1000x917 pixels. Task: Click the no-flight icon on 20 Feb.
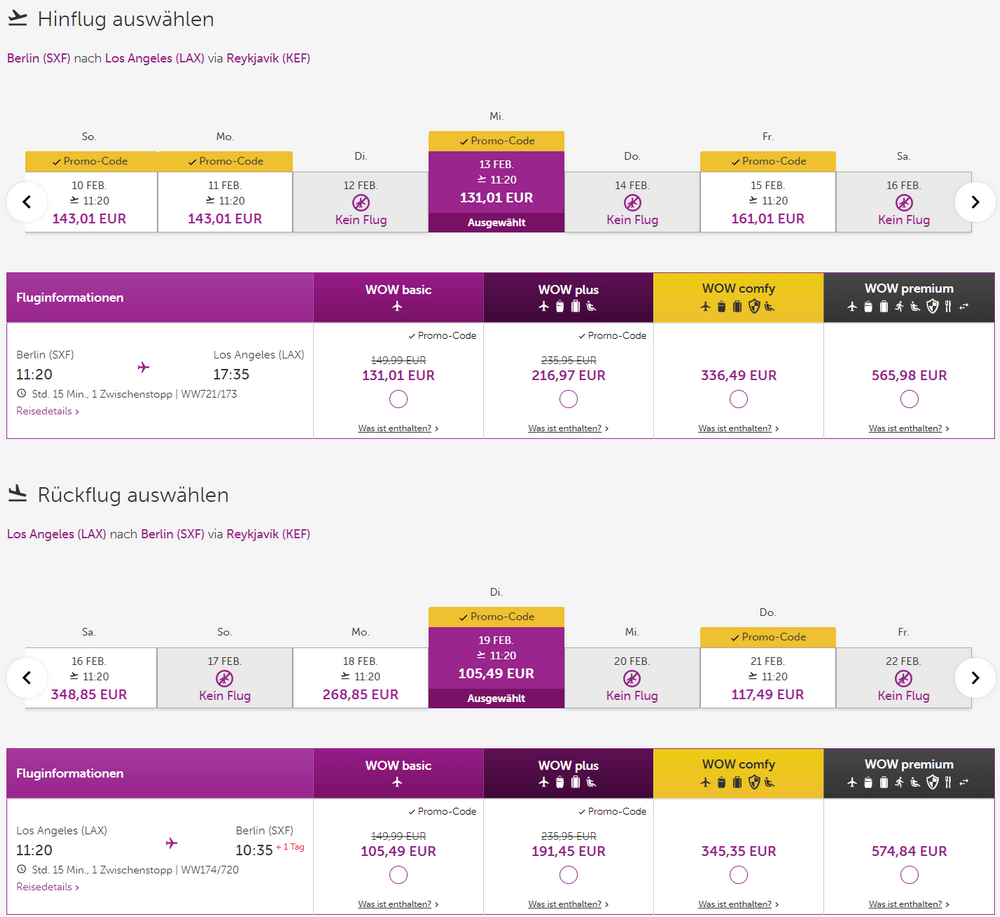coord(632,679)
